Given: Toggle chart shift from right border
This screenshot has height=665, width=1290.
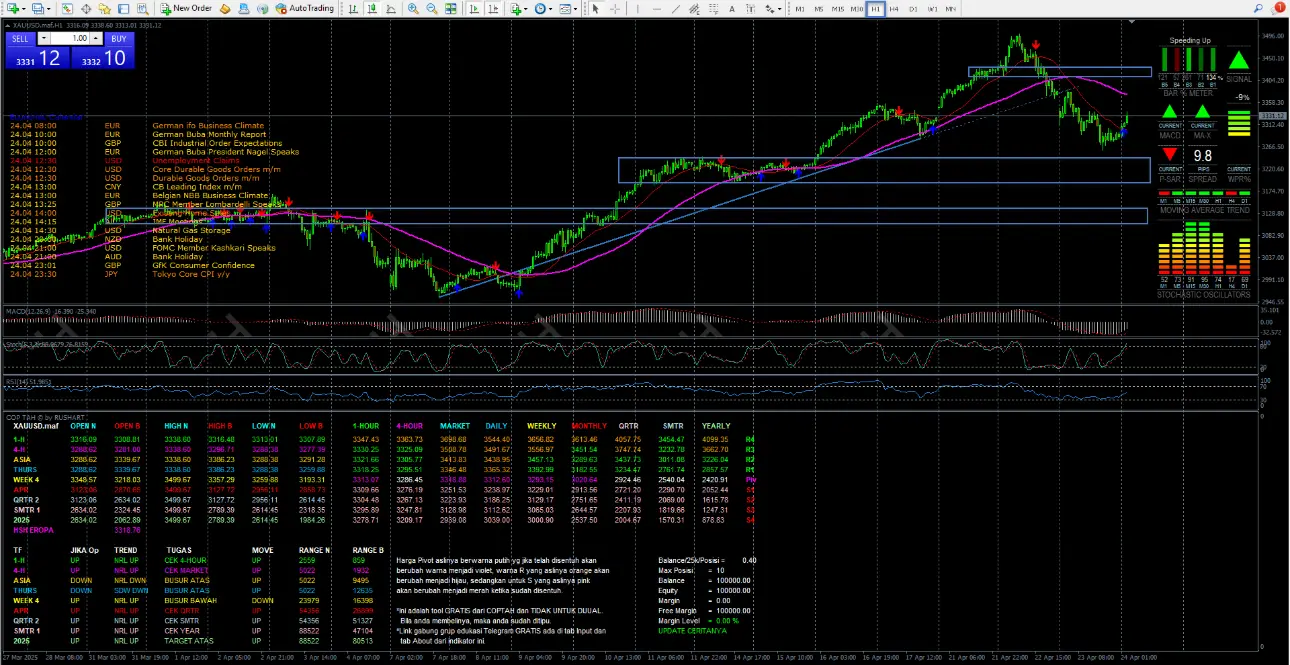Looking at the screenshot, I should tap(491, 8).
